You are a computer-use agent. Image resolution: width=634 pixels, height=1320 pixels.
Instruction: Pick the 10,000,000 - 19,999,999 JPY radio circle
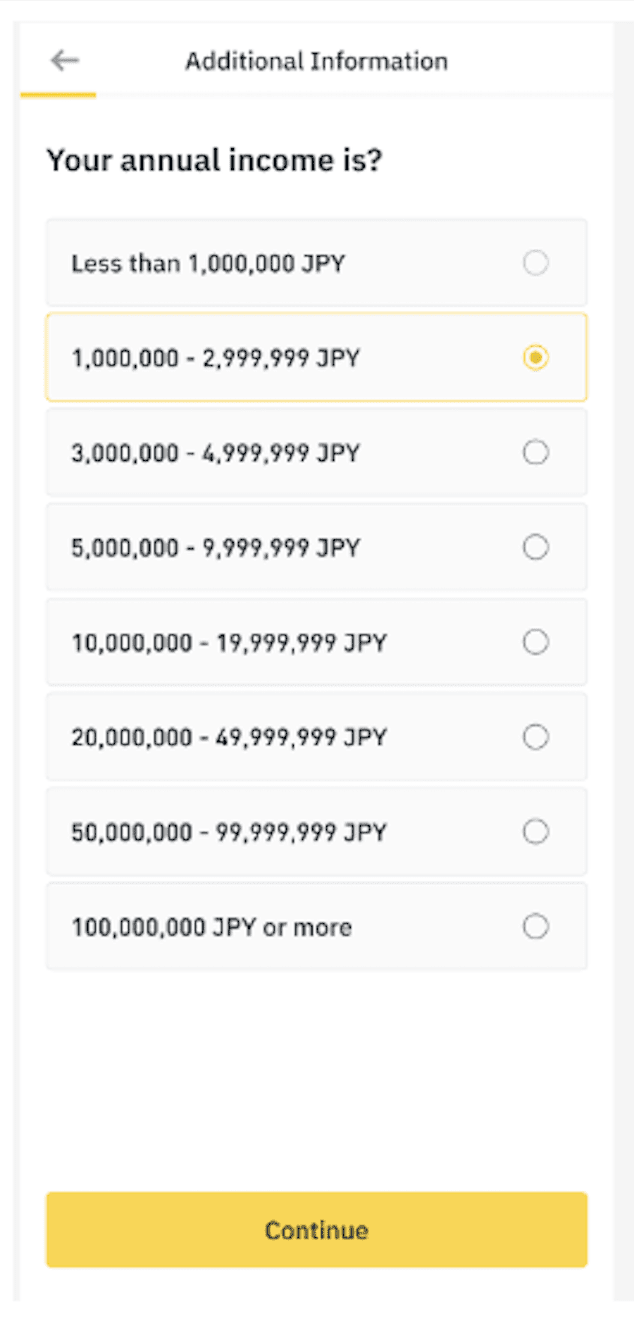coord(536,642)
